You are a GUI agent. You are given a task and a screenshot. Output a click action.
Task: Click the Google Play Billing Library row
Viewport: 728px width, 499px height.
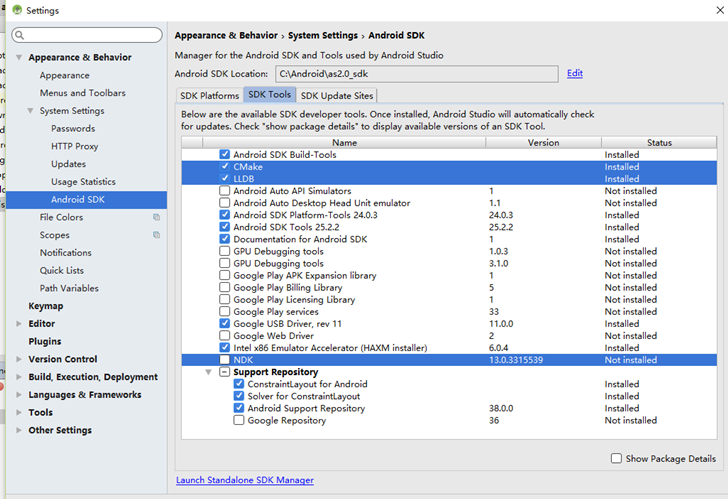point(449,287)
